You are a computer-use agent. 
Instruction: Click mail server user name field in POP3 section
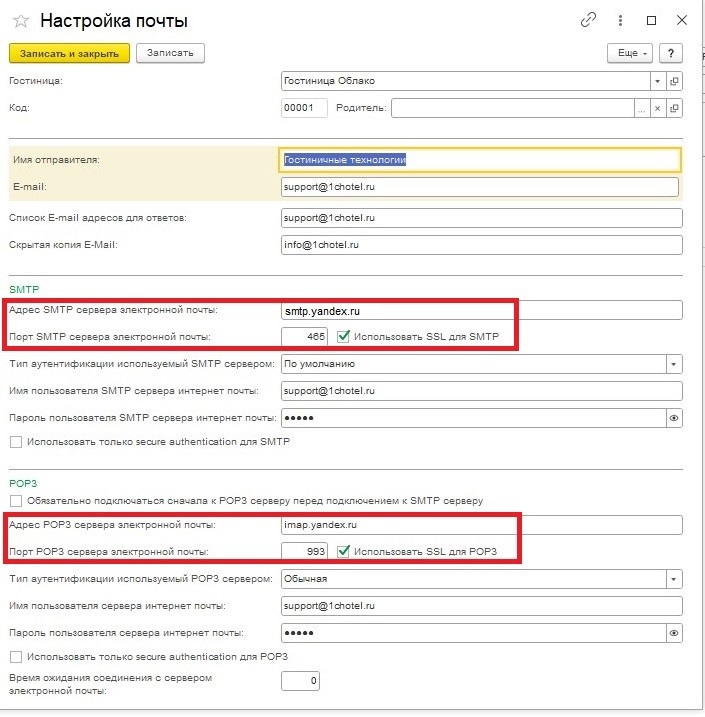481,606
